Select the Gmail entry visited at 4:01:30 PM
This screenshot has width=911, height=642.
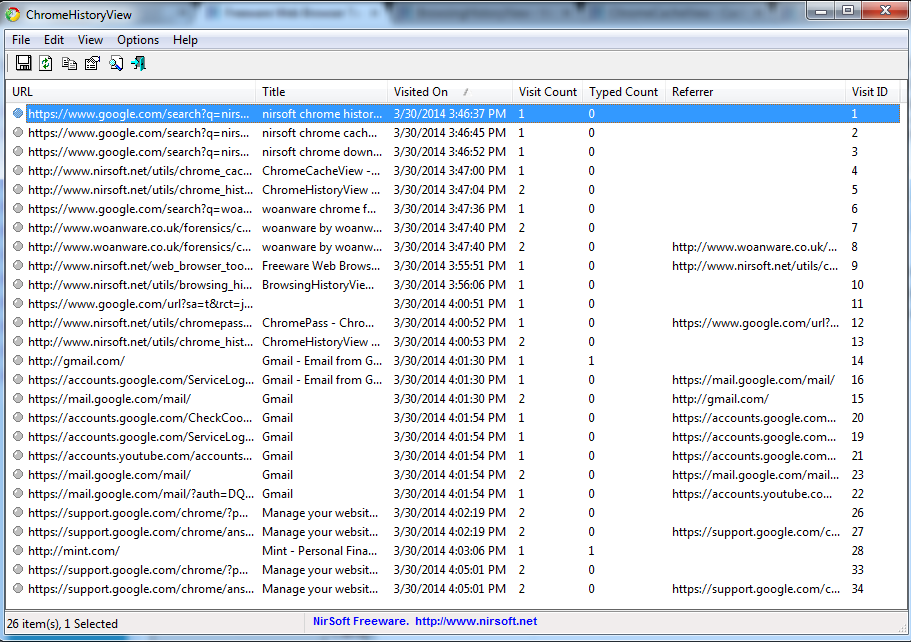150,398
